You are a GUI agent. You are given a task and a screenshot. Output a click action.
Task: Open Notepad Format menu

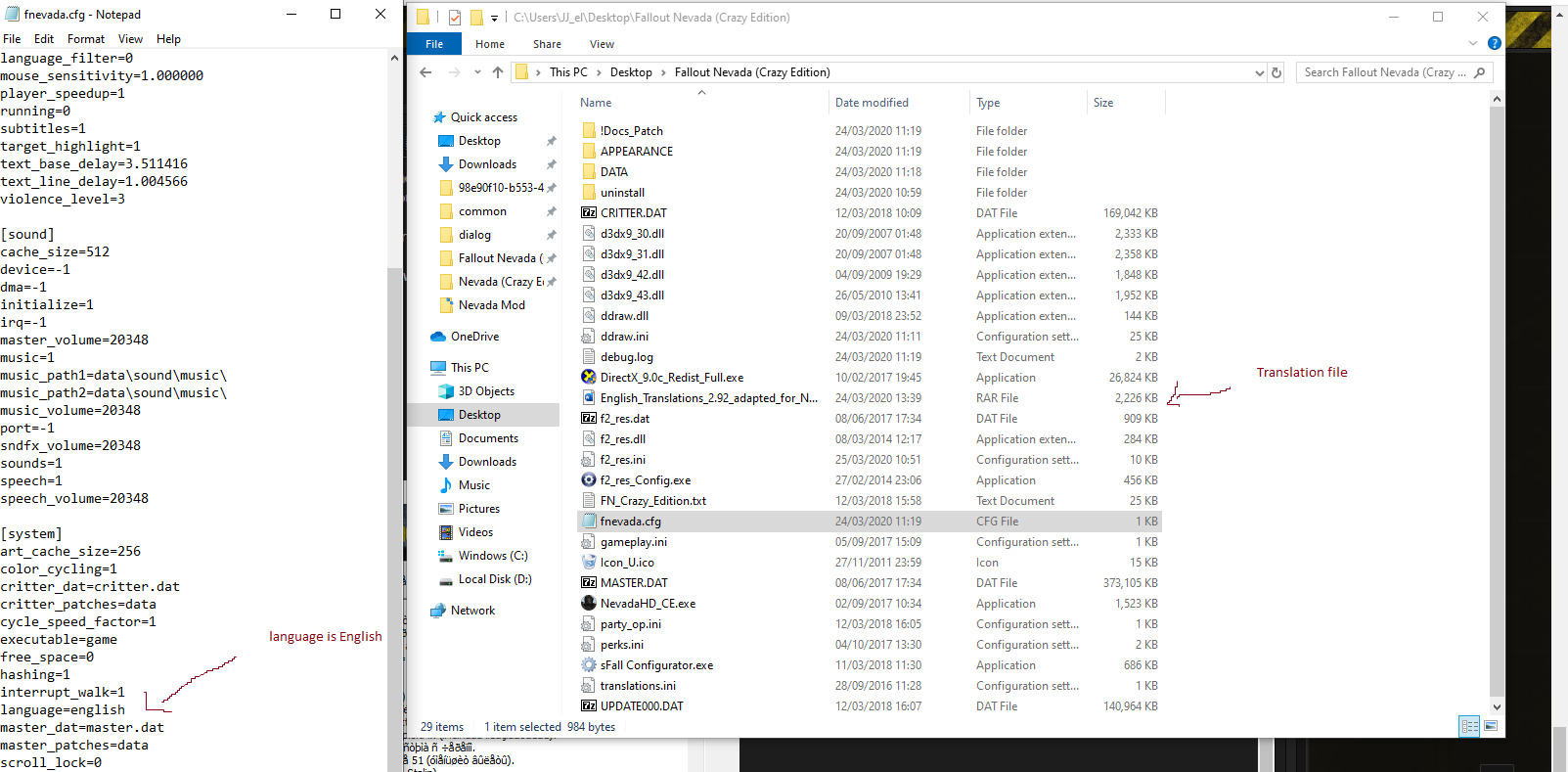click(86, 39)
